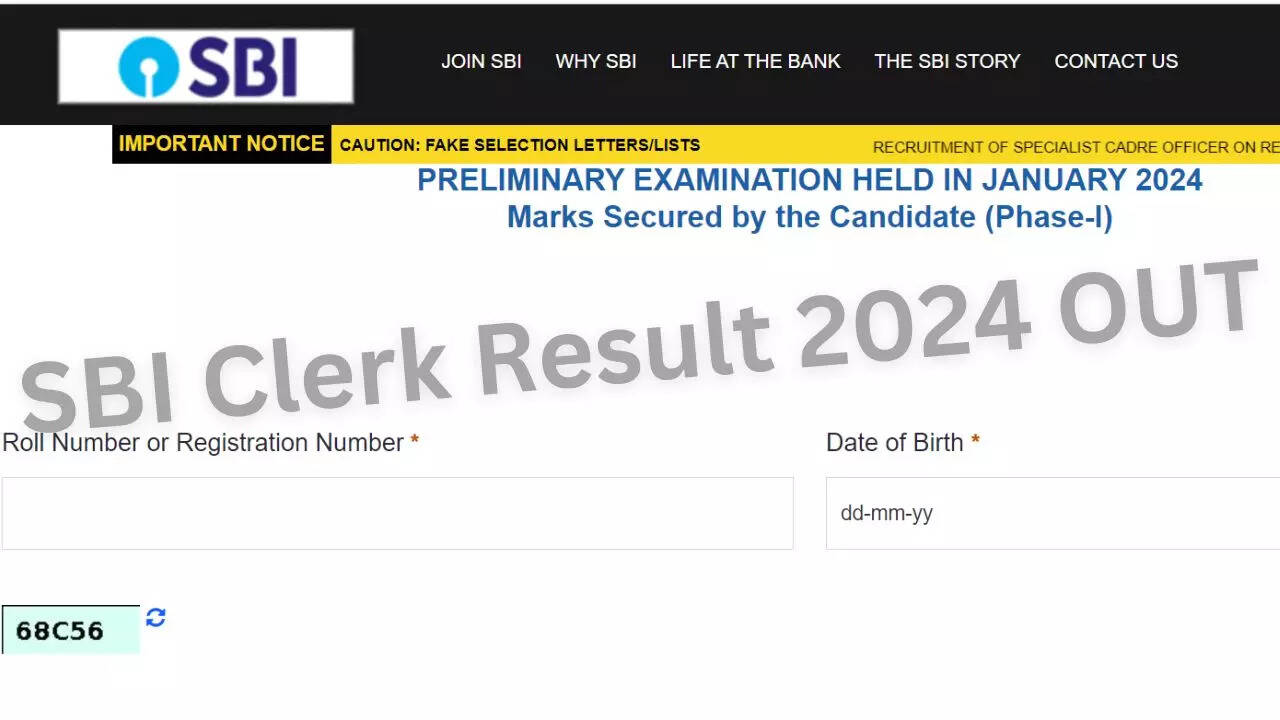1280x720 pixels.
Task: Click the PRELIMINARY EXAMINATION heading
Action: pos(810,180)
